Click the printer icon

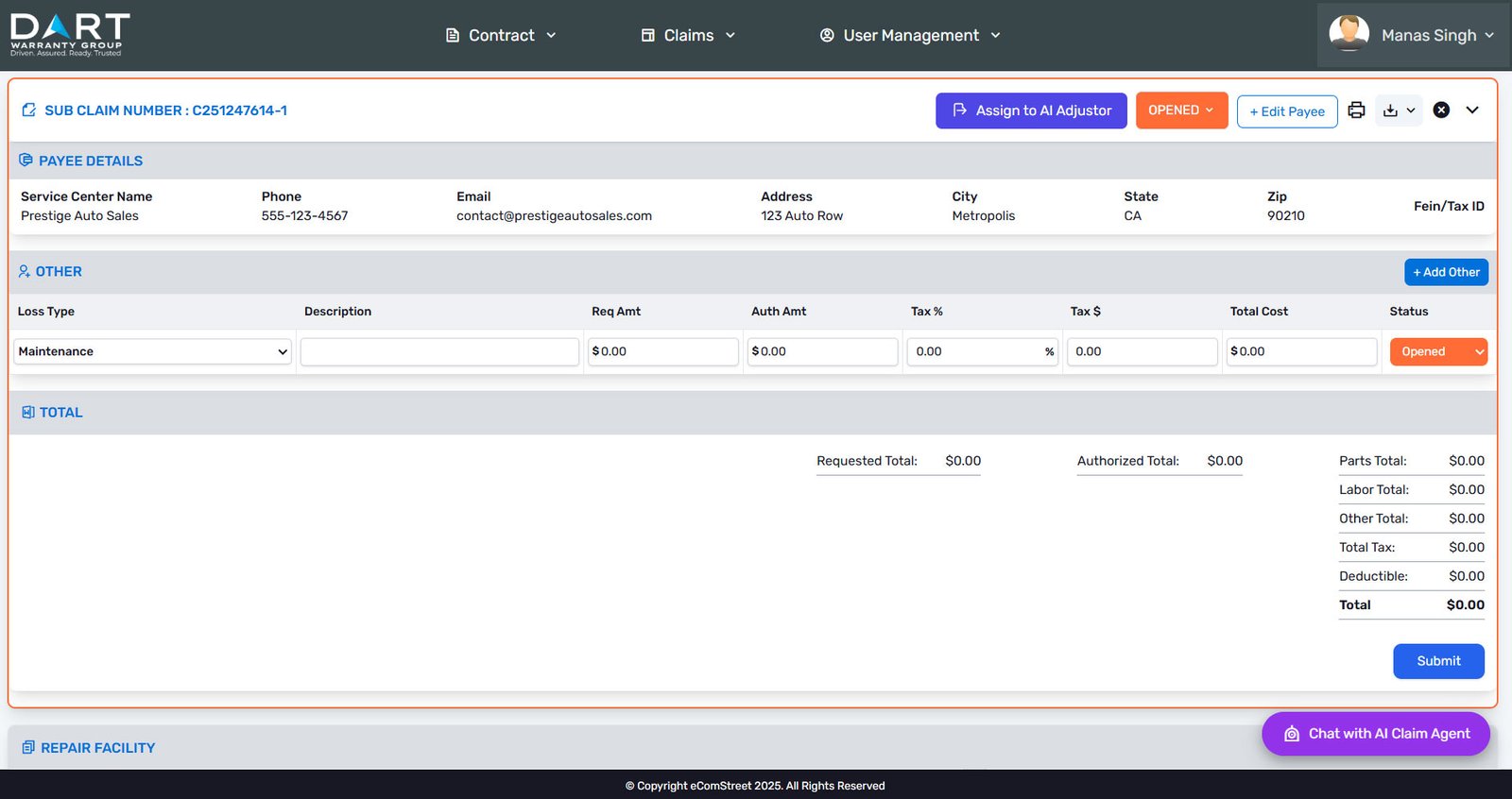tap(1356, 110)
